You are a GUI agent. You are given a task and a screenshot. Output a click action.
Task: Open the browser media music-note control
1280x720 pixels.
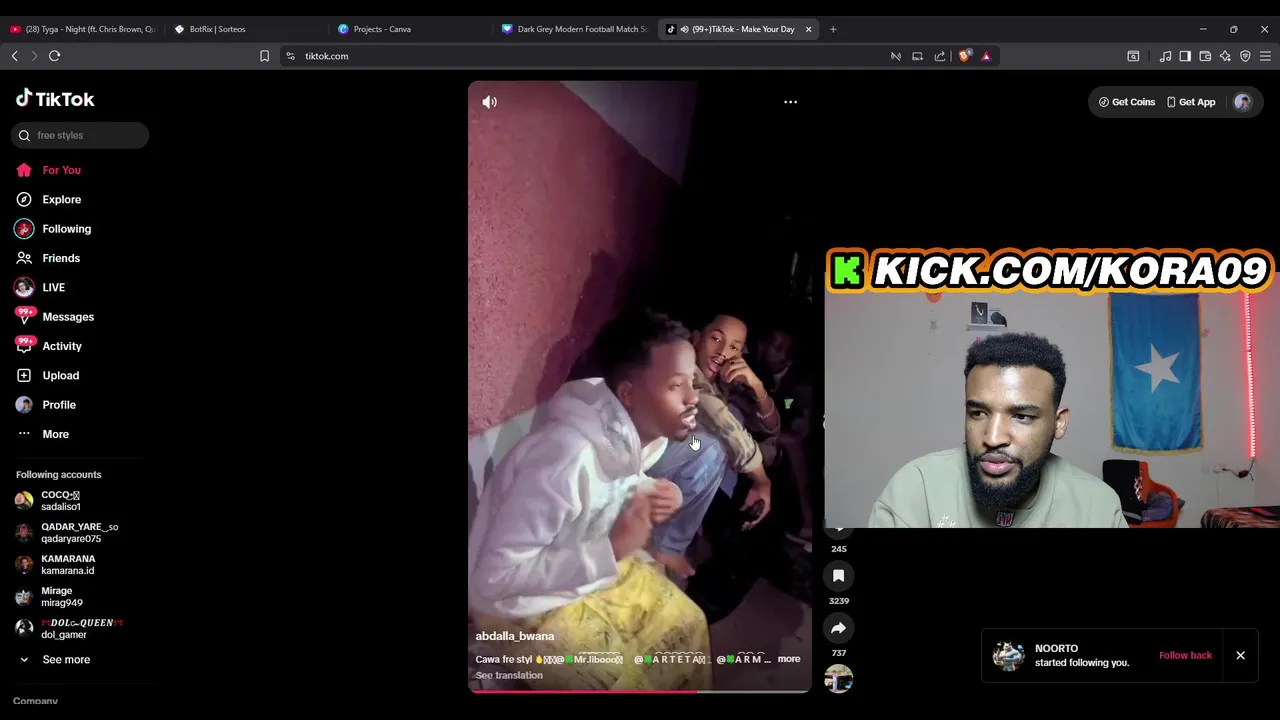pos(1165,56)
